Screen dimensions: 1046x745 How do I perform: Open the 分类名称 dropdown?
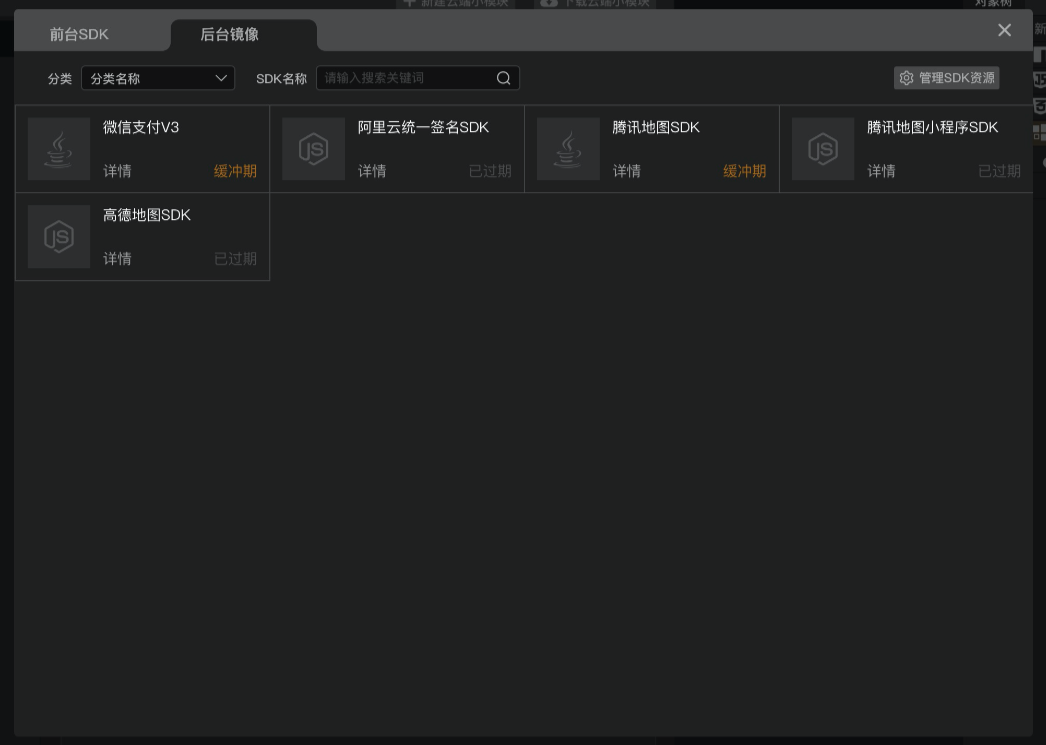click(x=158, y=78)
